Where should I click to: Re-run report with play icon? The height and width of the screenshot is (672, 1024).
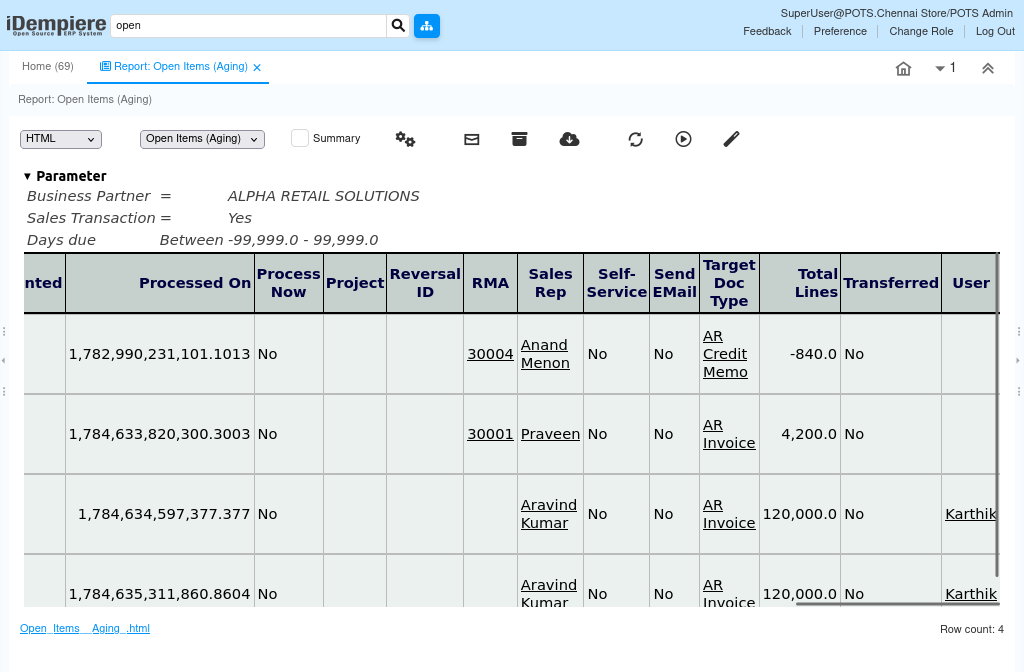click(683, 139)
